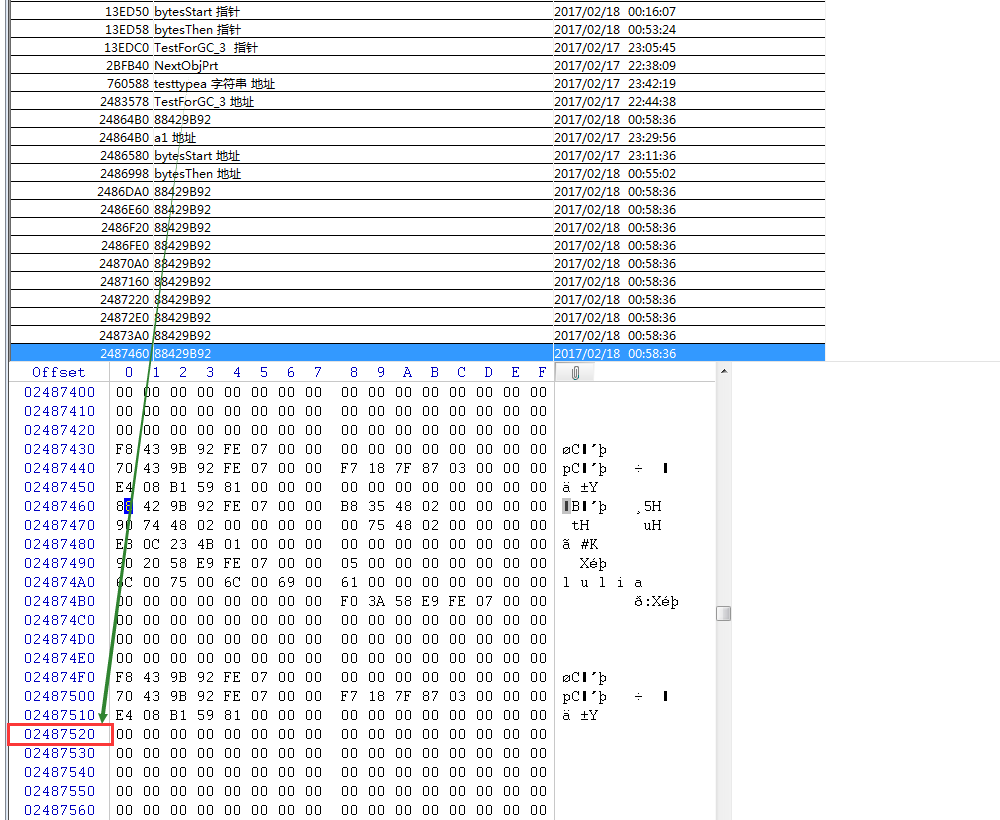Select the row with address 24872E0
Image resolution: width=1000 pixels, height=820 pixels.
click(418, 318)
